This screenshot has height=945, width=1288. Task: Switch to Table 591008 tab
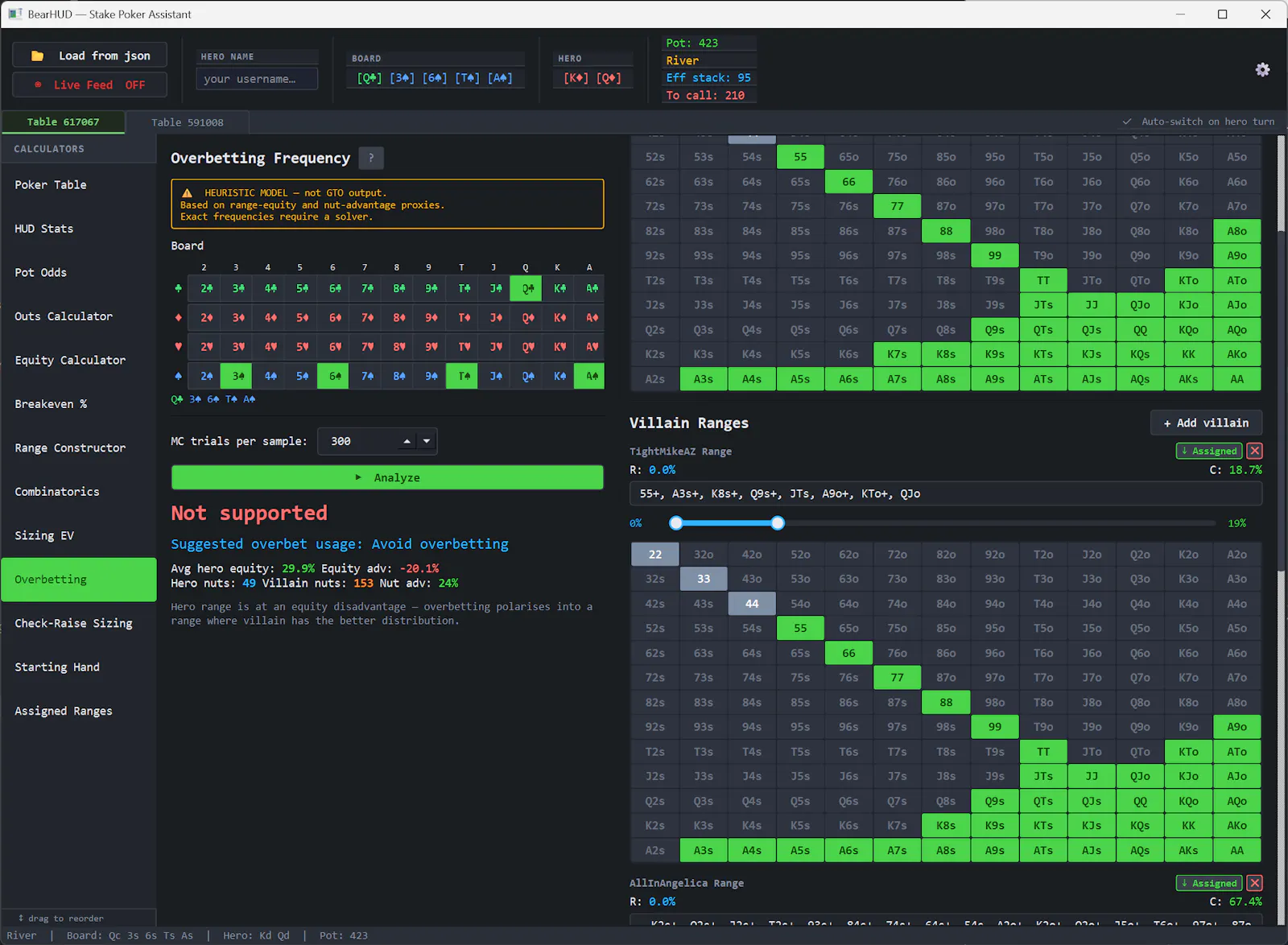(188, 122)
